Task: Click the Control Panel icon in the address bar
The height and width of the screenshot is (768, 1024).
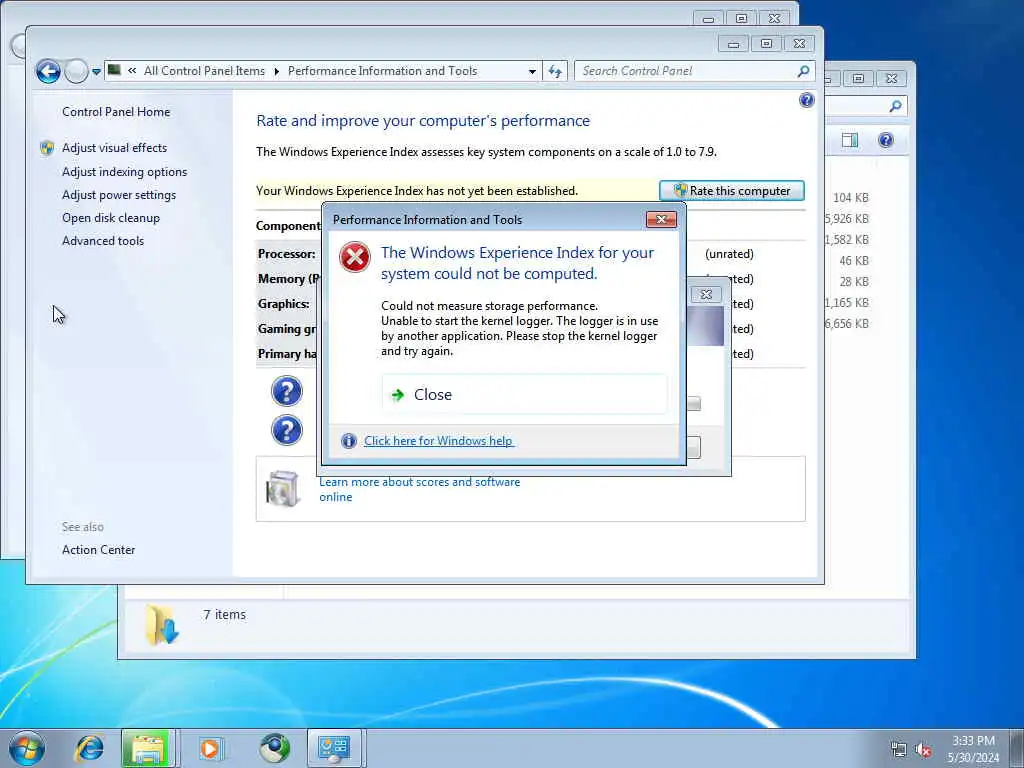Action: tap(114, 70)
